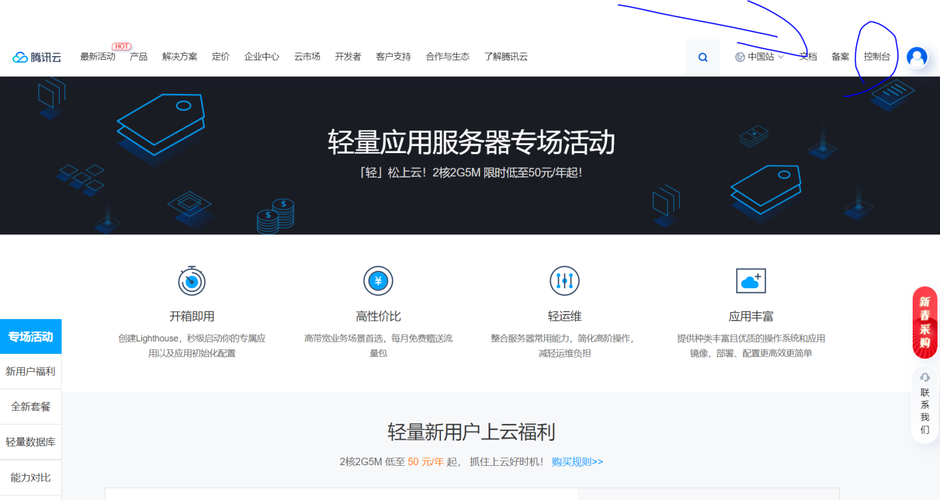Image resolution: width=940 pixels, height=500 pixels.
Task: Open the 购买规则>> link
Action: 577,462
